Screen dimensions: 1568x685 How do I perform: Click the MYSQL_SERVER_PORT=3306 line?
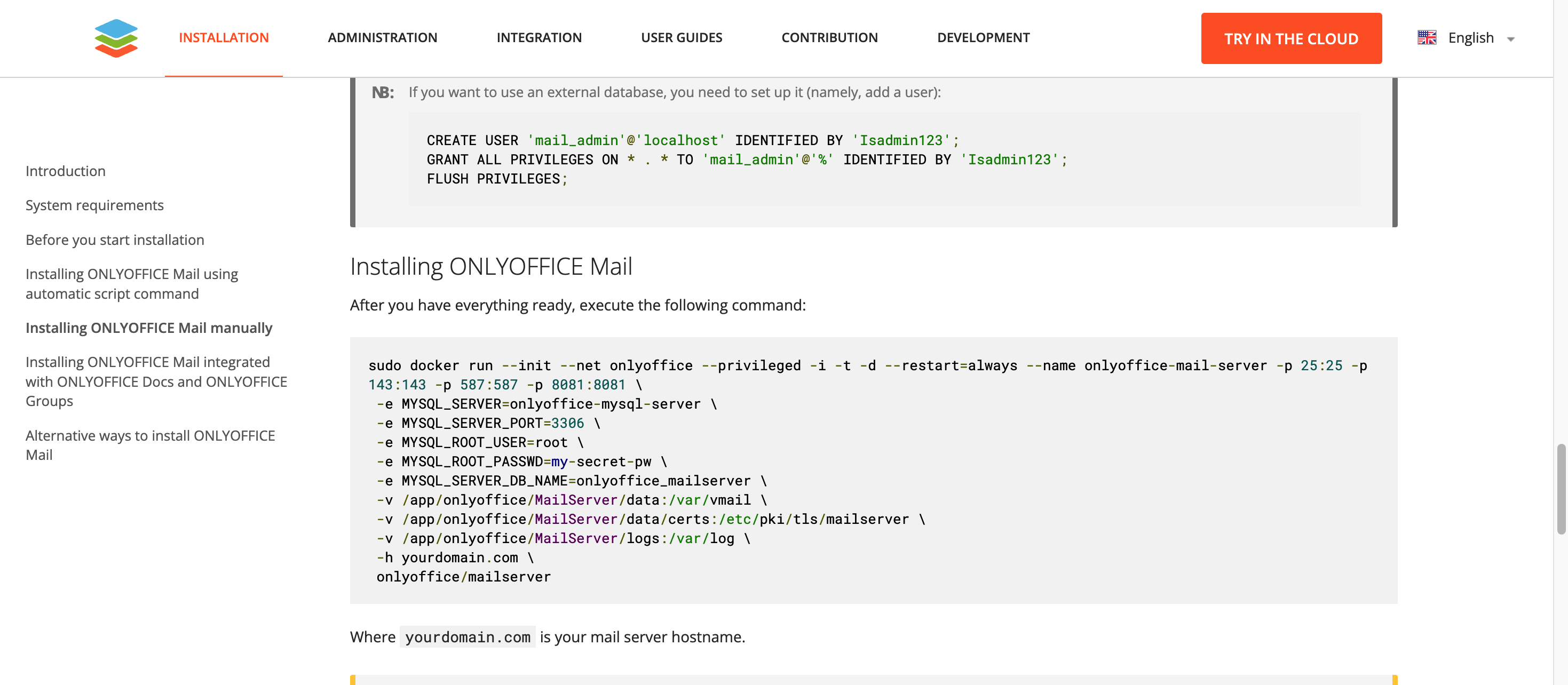click(488, 424)
